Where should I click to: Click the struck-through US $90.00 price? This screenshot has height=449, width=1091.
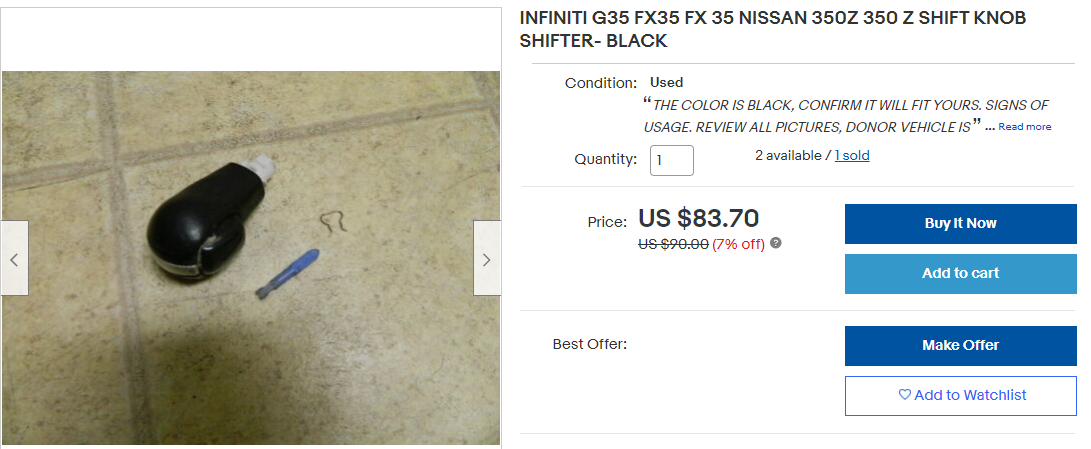click(x=673, y=244)
